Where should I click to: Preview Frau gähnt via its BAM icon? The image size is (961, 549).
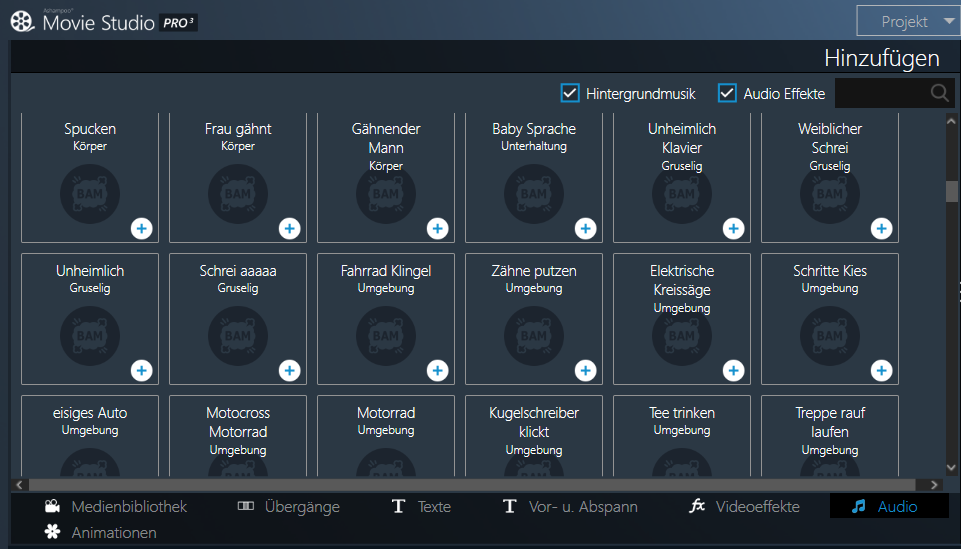(238, 194)
